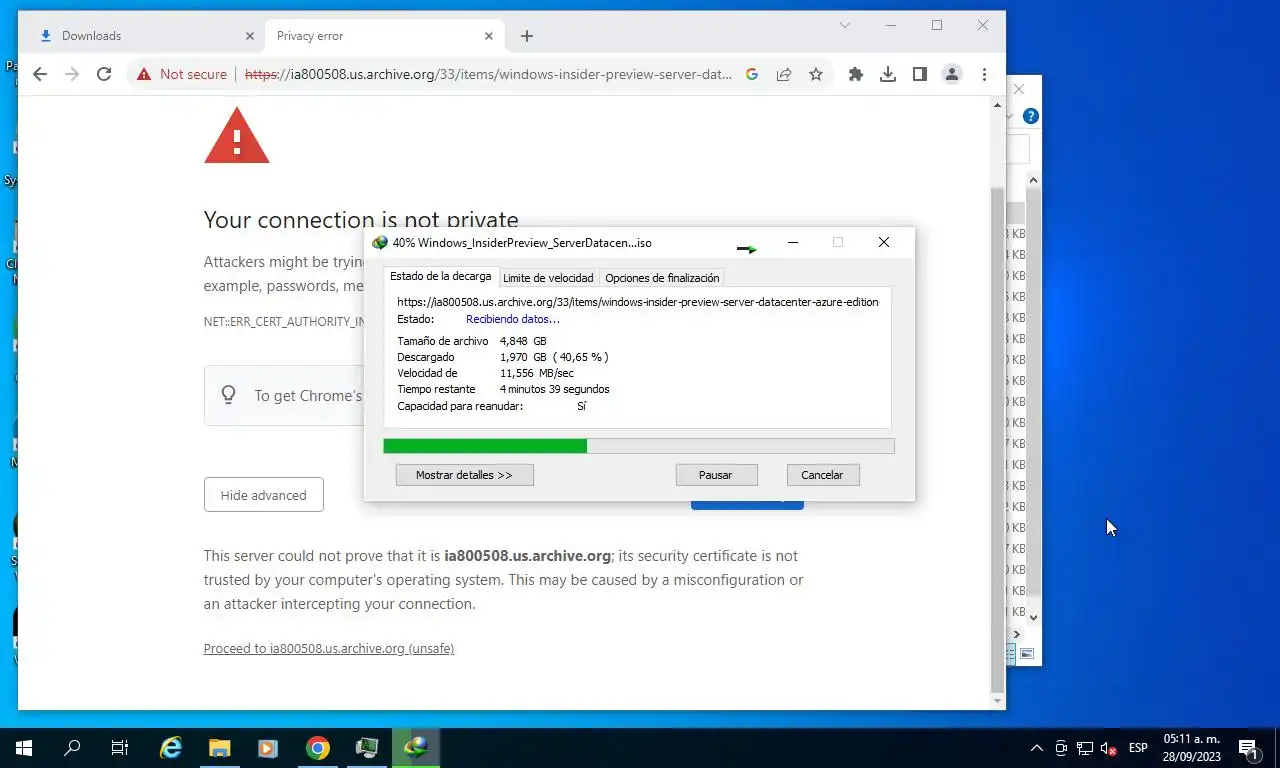Share this page icon

click(x=784, y=74)
